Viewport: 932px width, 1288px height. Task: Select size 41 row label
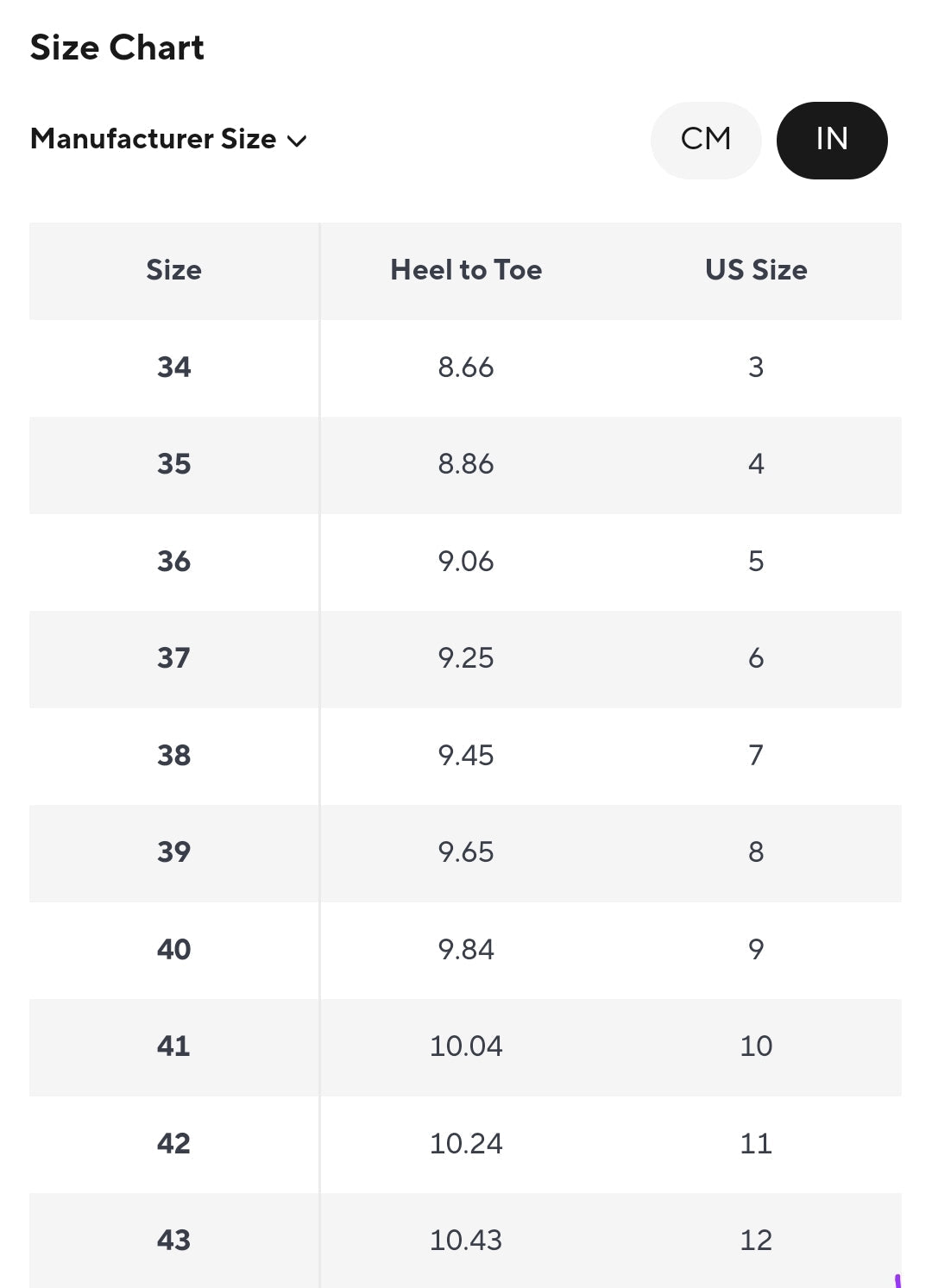click(x=173, y=1046)
